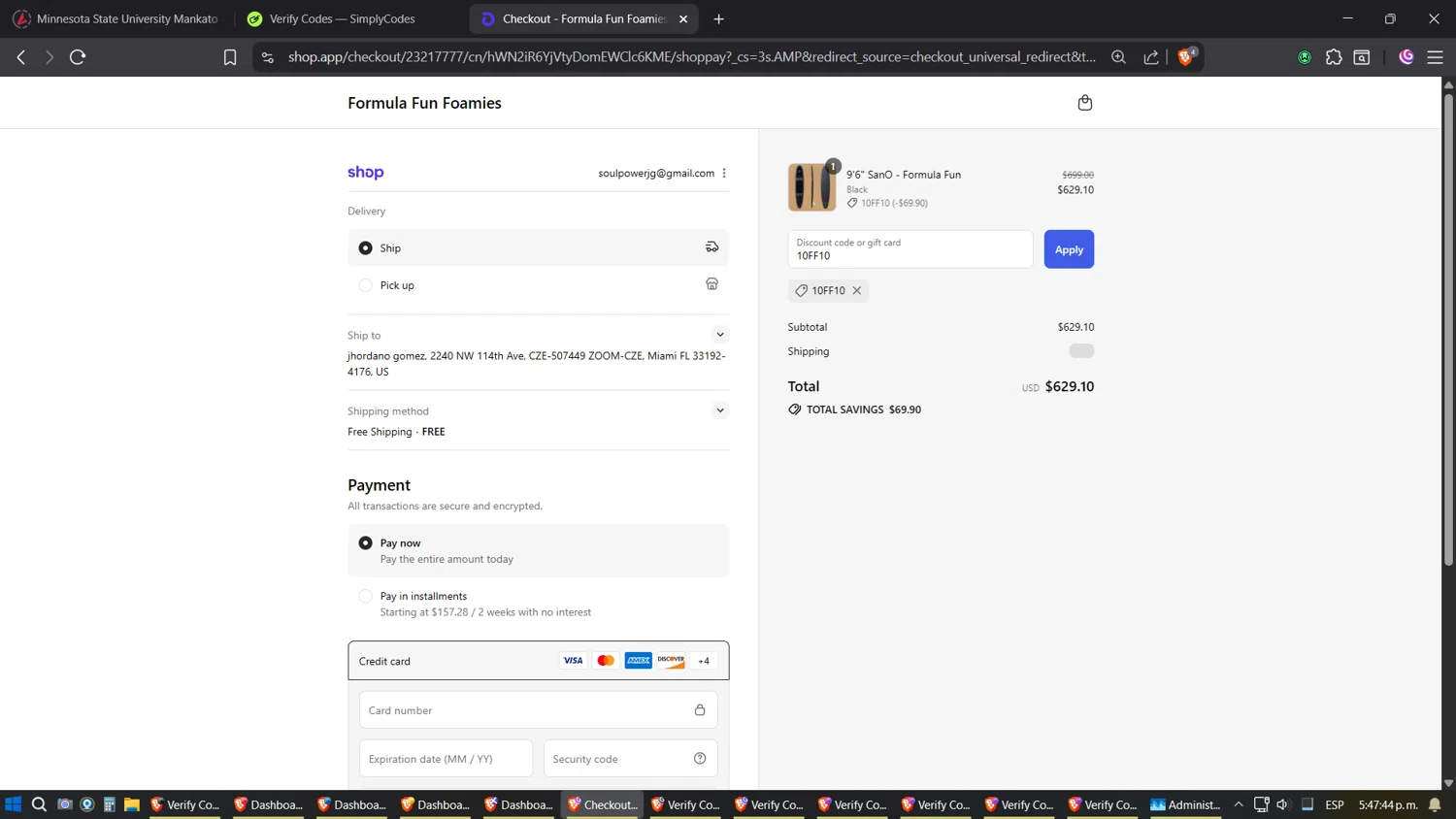Close the Checkout tab

click(x=683, y=18)
